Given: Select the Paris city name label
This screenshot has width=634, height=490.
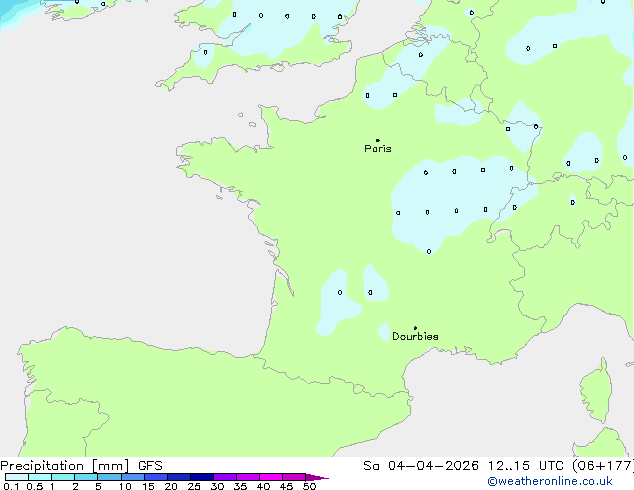Looking at the screenshot, I should click(378, 149).
